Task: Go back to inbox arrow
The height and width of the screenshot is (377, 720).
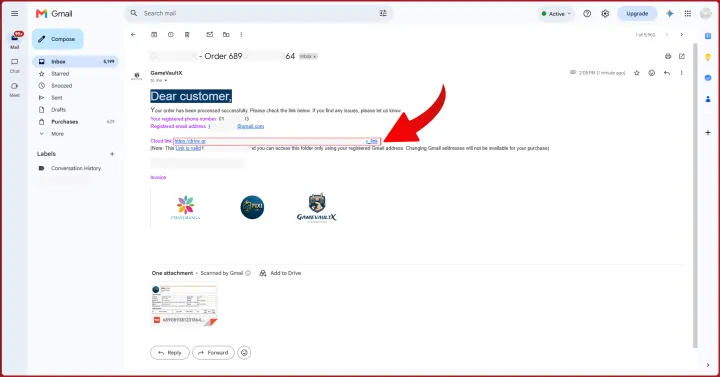Action: click(133, 34)
